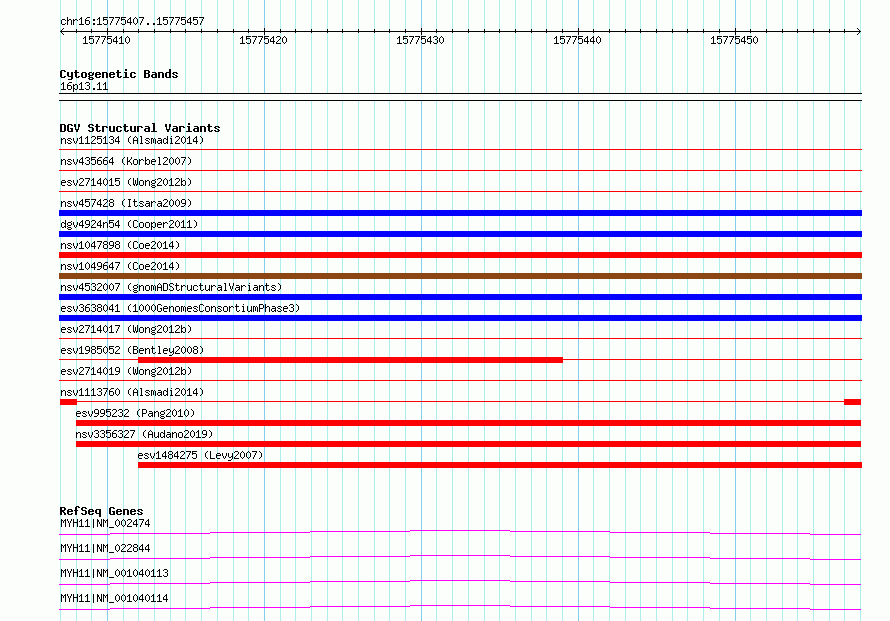Click the blue bar under dgv4924n54
Image resolution: width=890 pixels, height=621 pixels.
(x=460, y=234)
